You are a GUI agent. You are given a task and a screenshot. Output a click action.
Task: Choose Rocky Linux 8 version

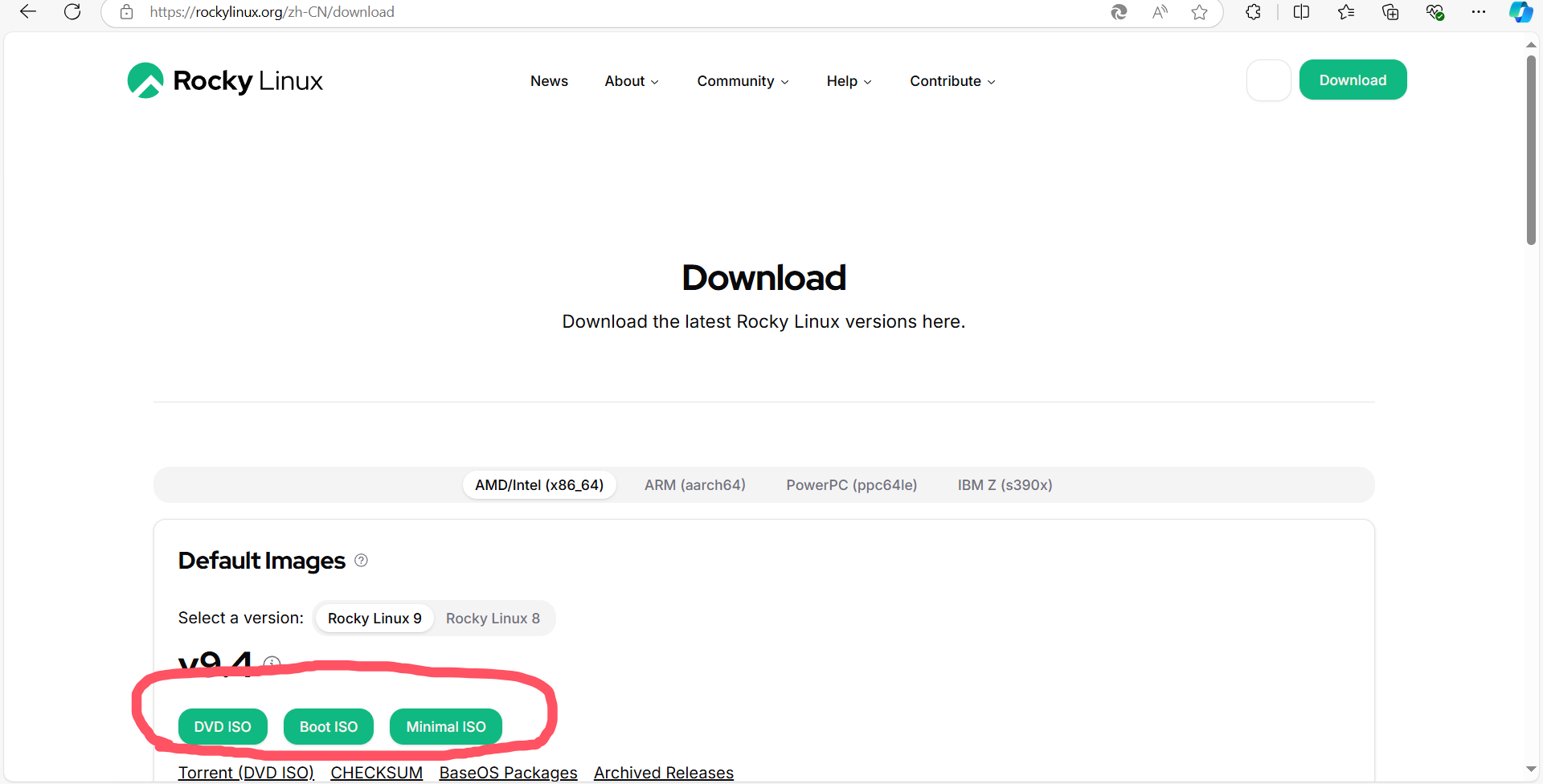pos(493,619)
